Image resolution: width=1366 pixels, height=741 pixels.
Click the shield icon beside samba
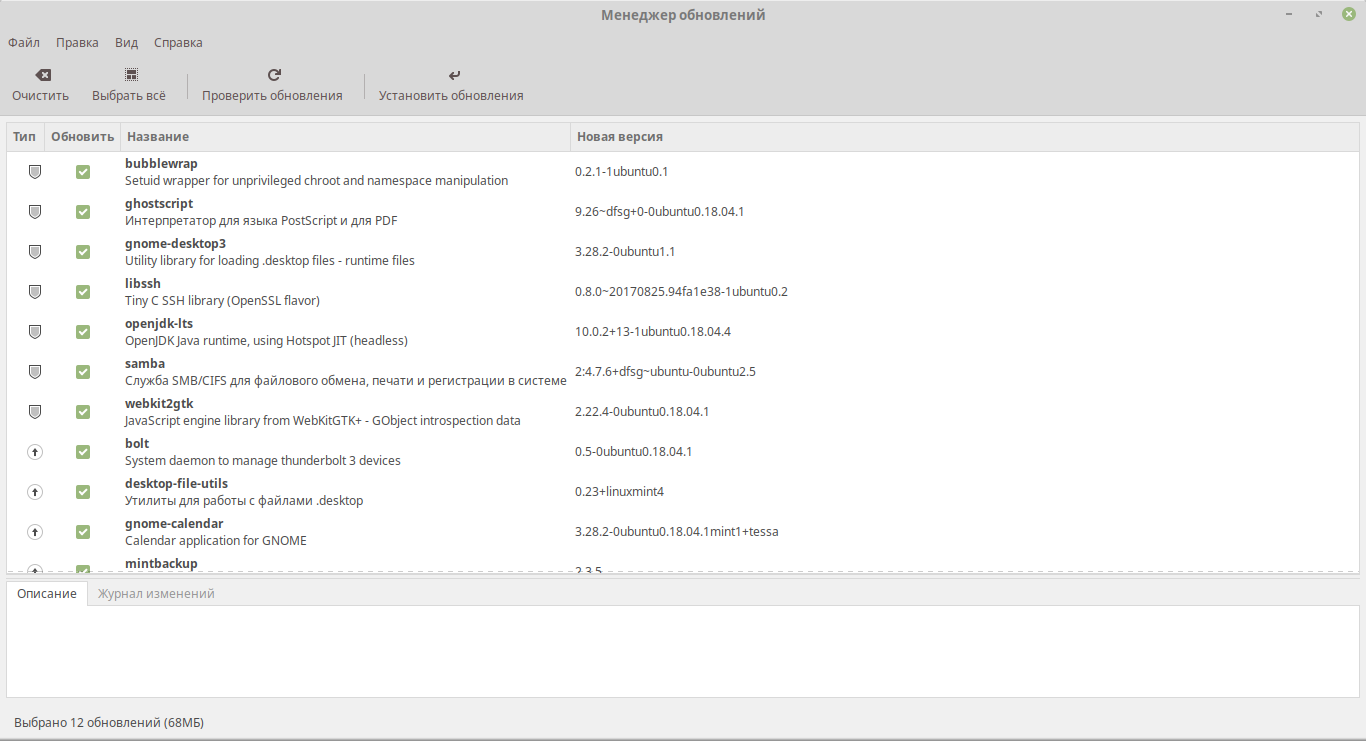[x=34, y=371]
